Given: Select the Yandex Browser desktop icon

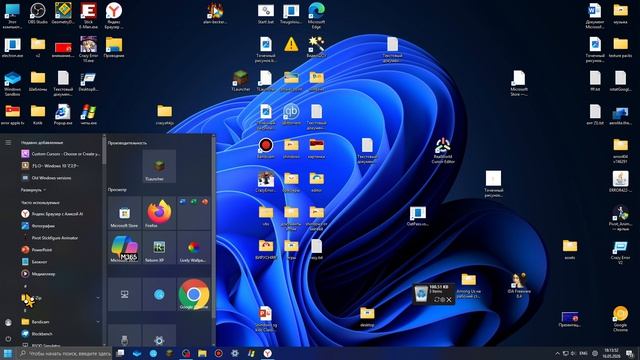Looking at the screenshot, I should pyautogui.click(x=114, y=16).
